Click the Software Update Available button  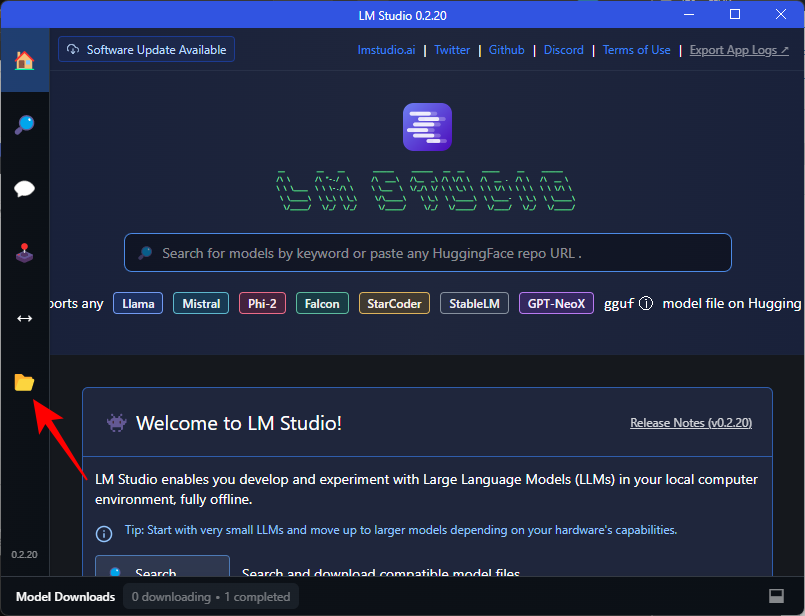pyautogui.click(x=146, y=49)
